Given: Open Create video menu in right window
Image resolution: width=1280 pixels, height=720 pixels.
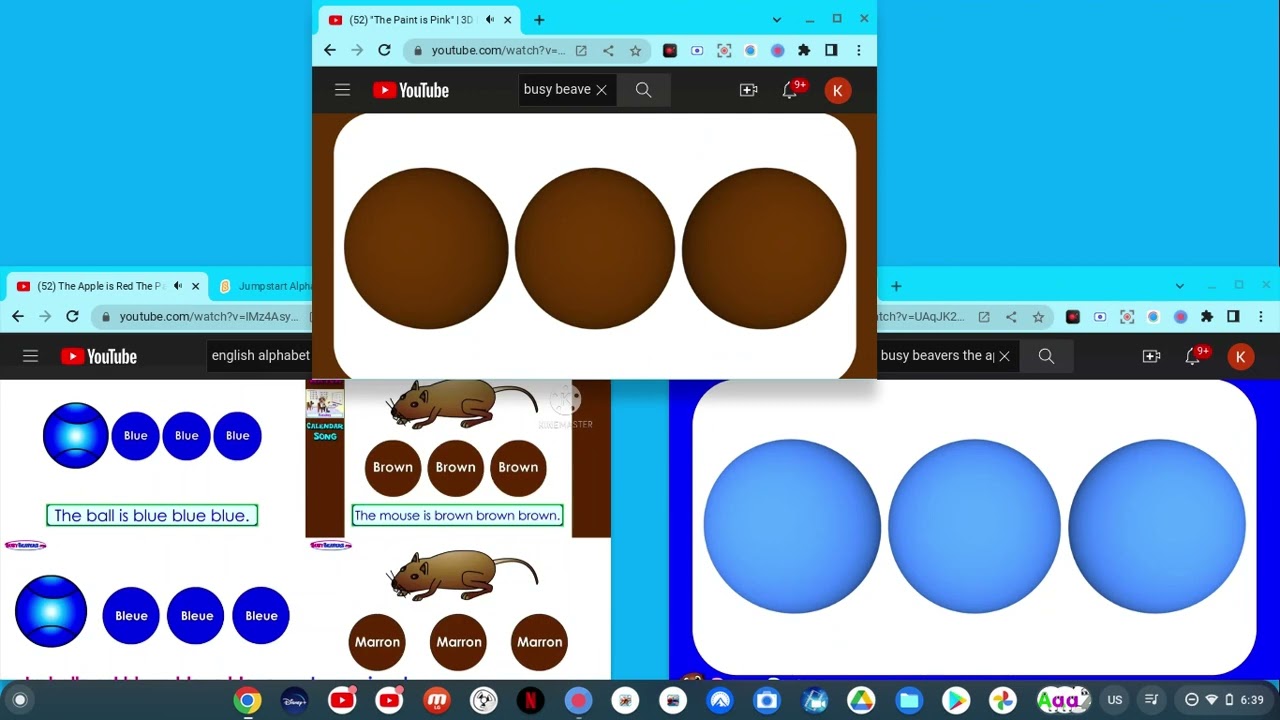Looking at the screenshot, I should point(1151,356).
